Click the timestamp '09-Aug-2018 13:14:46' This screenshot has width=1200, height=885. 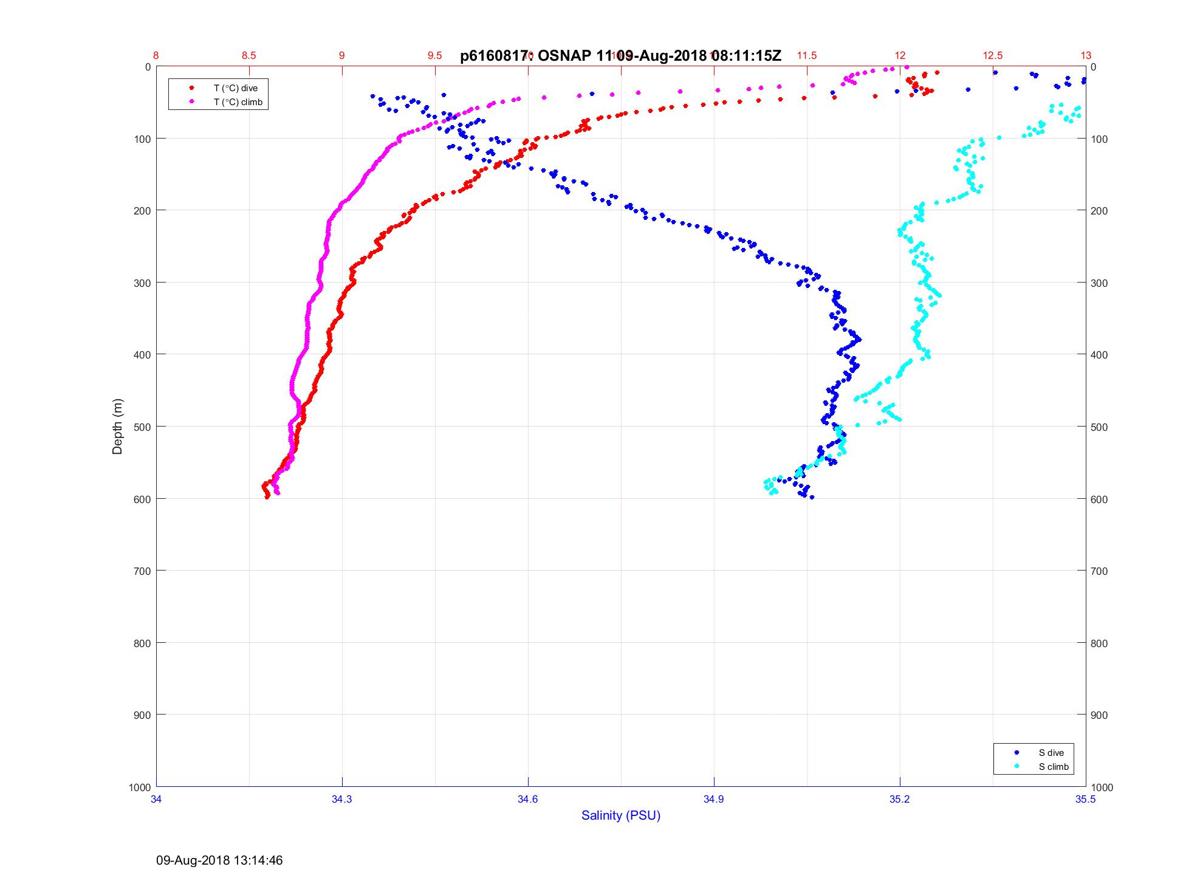point(220,860)
